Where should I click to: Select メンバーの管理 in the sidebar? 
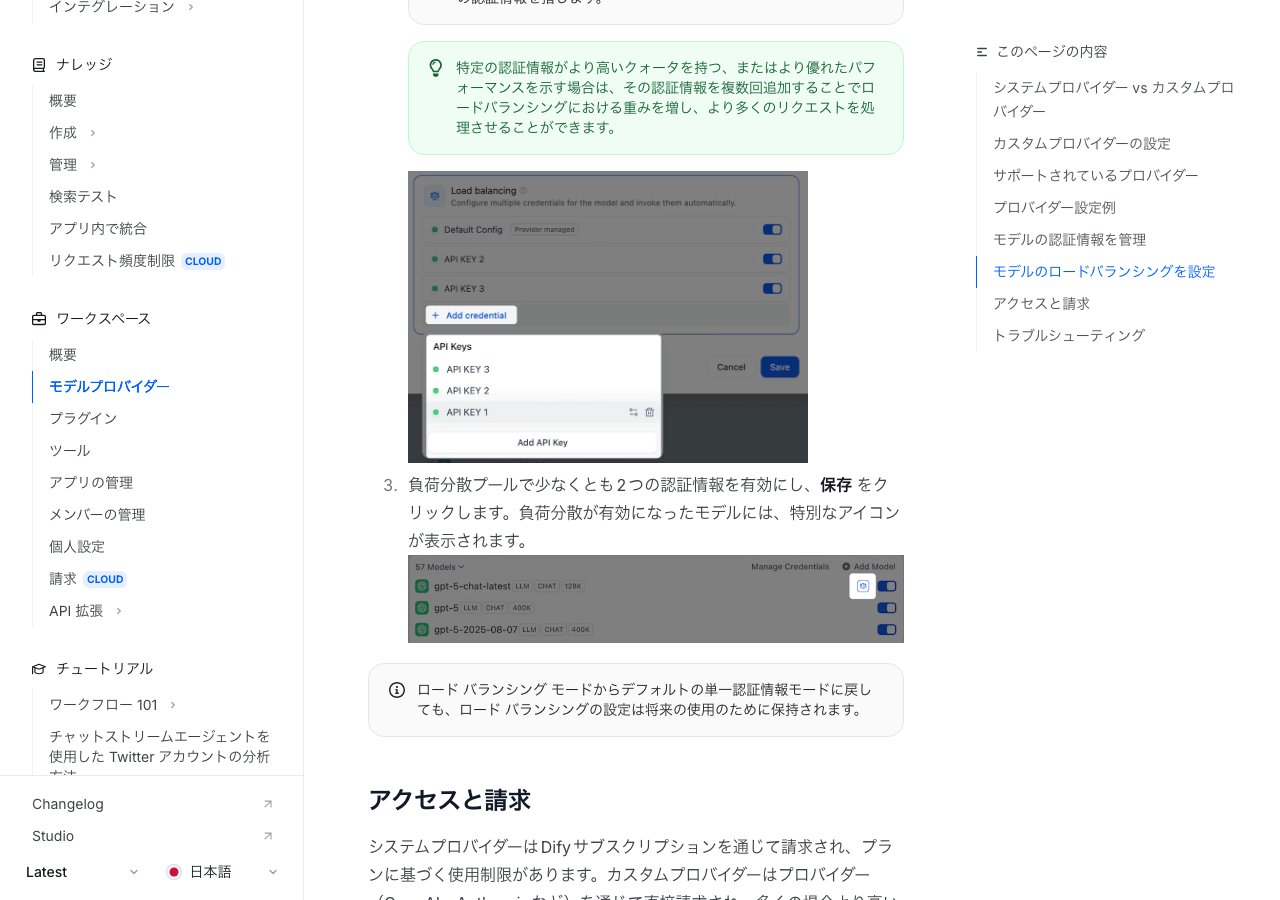click(97, 514)
